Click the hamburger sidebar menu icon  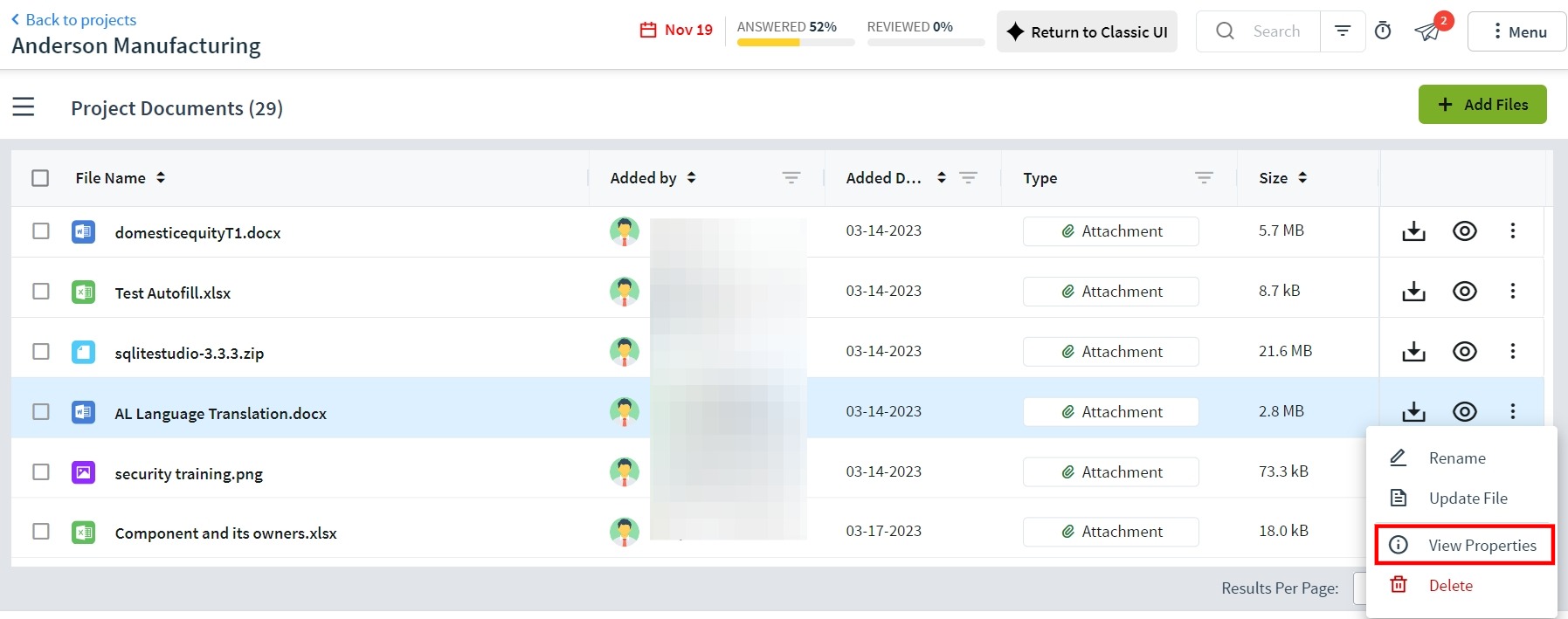pos(24,107)
